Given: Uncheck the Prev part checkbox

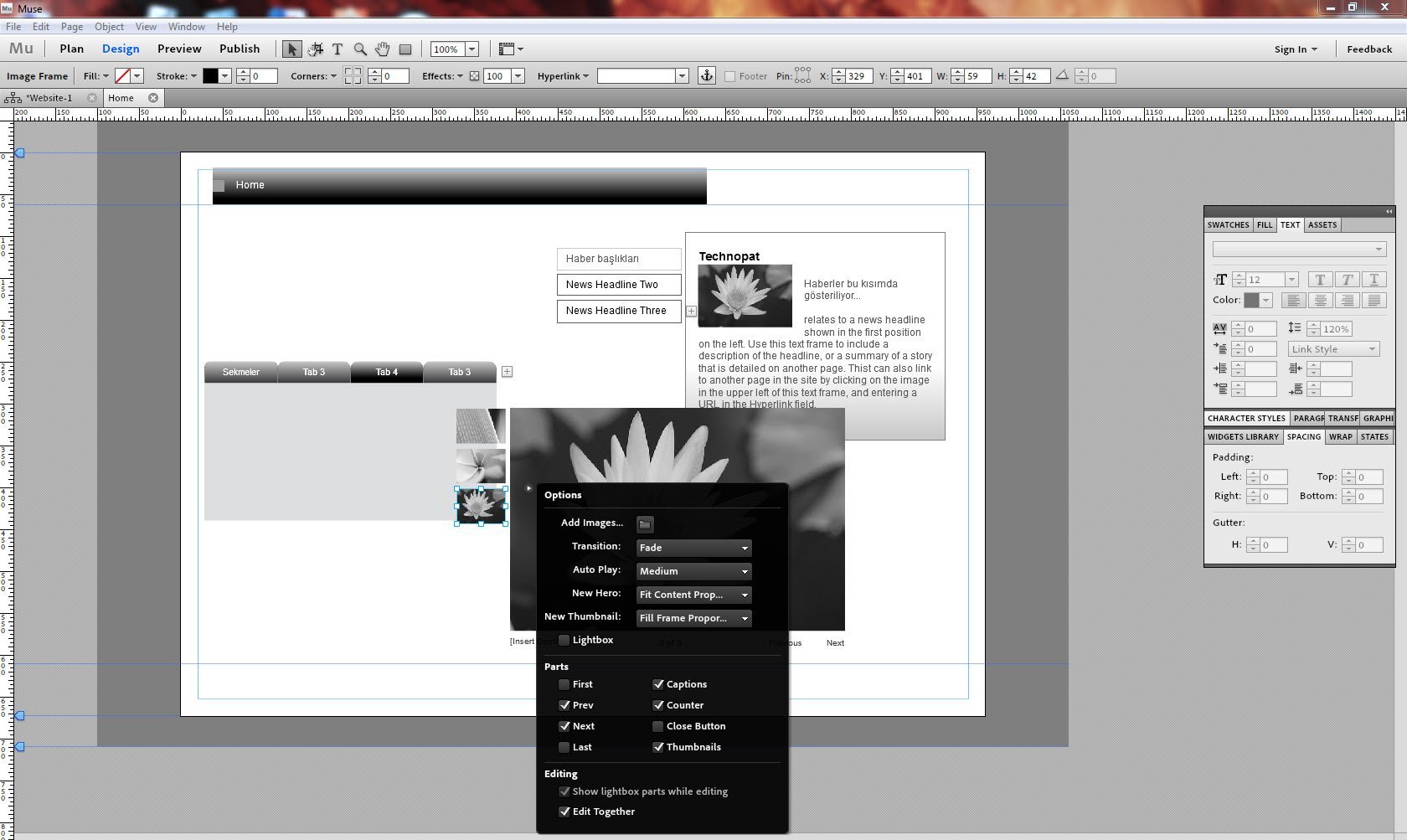Looking at the screenshot, I should pos(564,705).
